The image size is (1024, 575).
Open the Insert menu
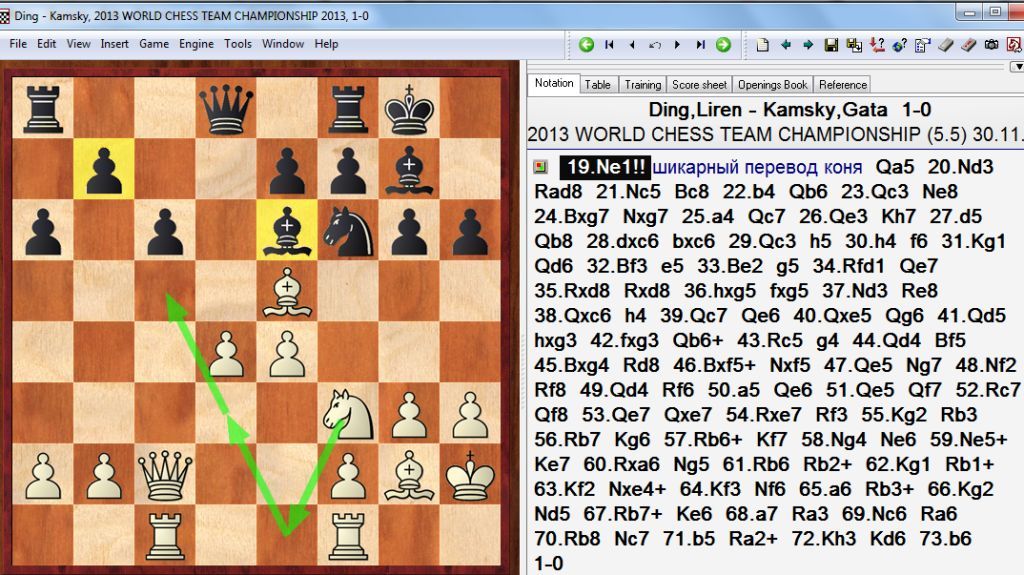point(114,44)
